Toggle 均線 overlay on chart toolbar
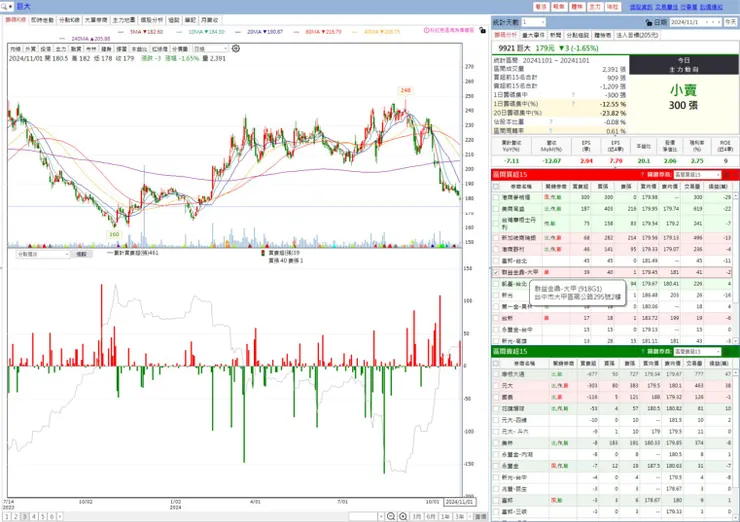The height and width of the screenshot is (522, 740). [x=15, y=49]
